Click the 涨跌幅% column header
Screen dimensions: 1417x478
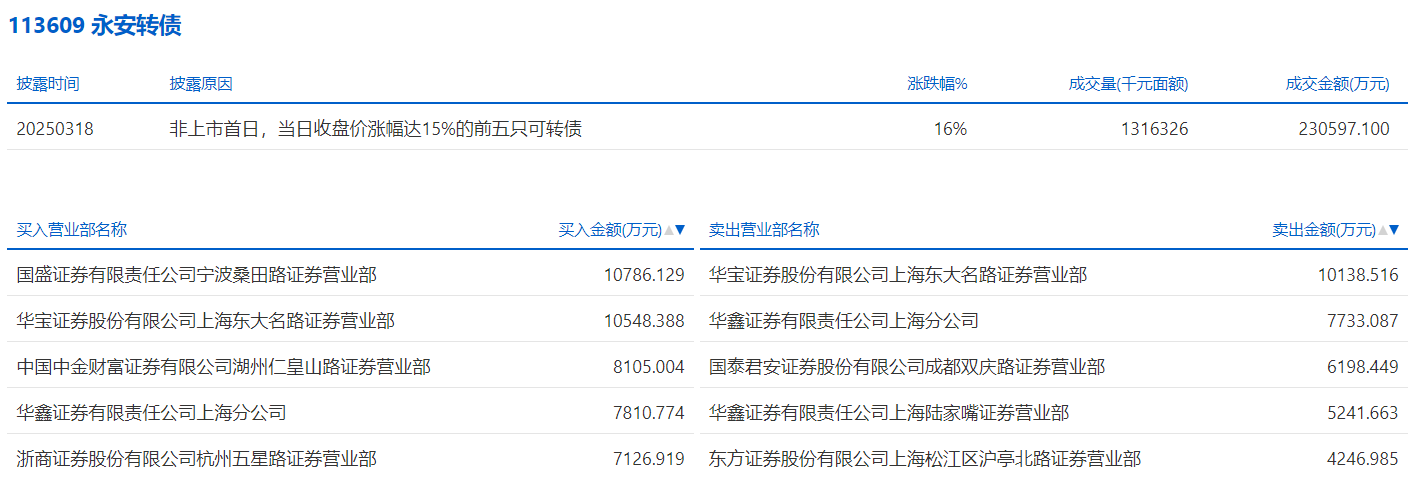pos(937,84)
